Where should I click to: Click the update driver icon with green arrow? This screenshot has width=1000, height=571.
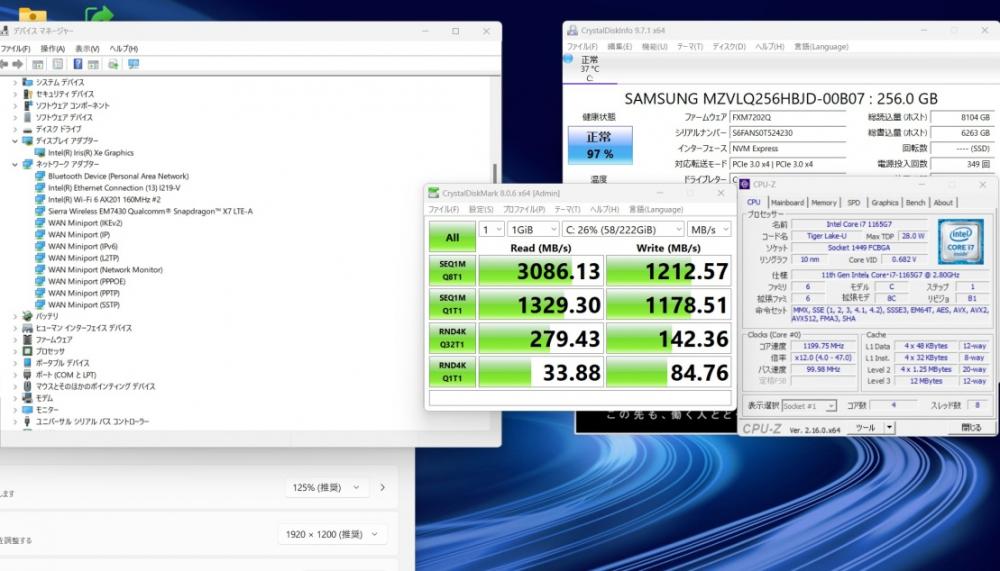pos(114,64)
